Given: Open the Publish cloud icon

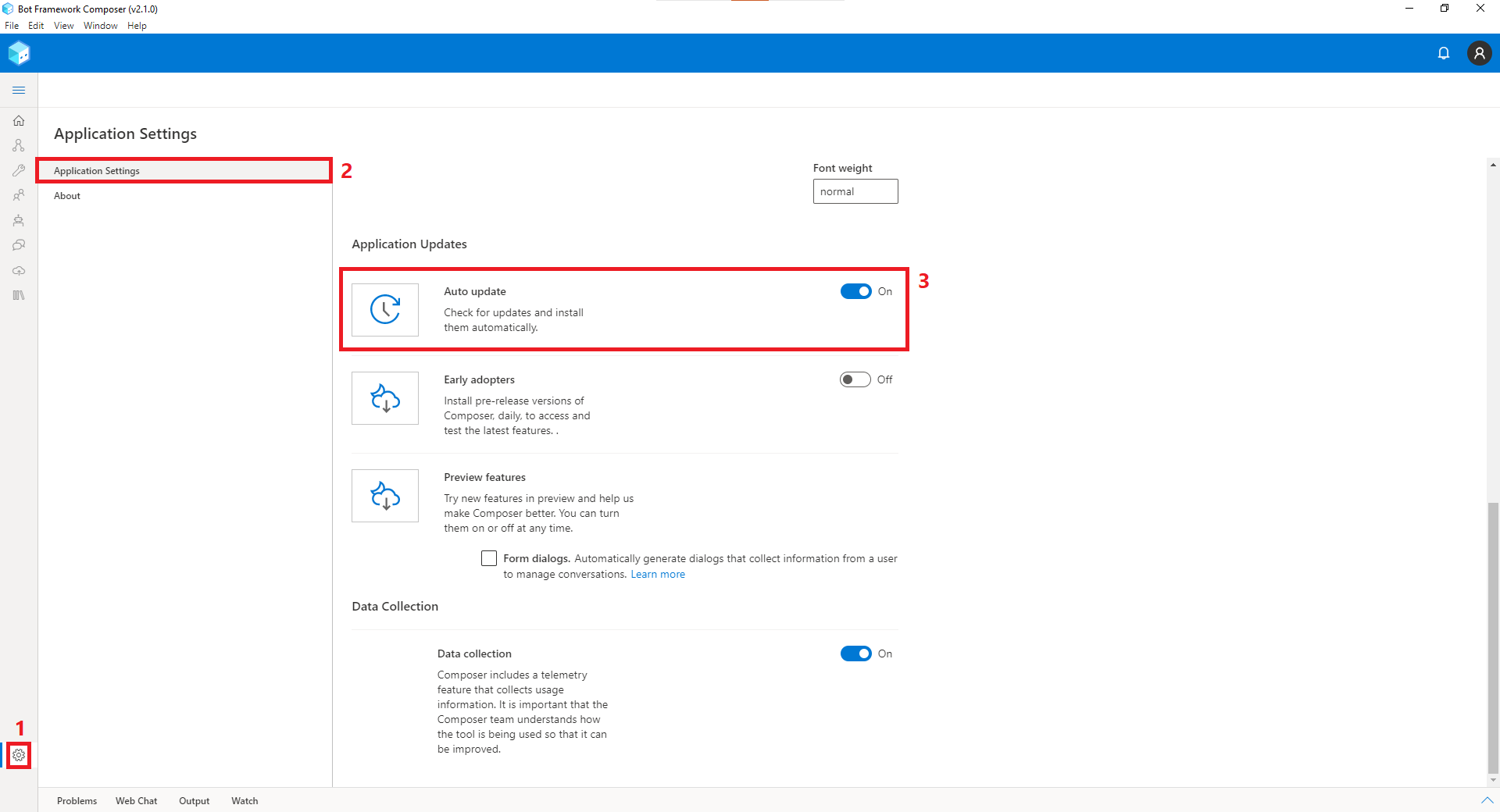Looking at the screenshot, I should tap(19, 271).
